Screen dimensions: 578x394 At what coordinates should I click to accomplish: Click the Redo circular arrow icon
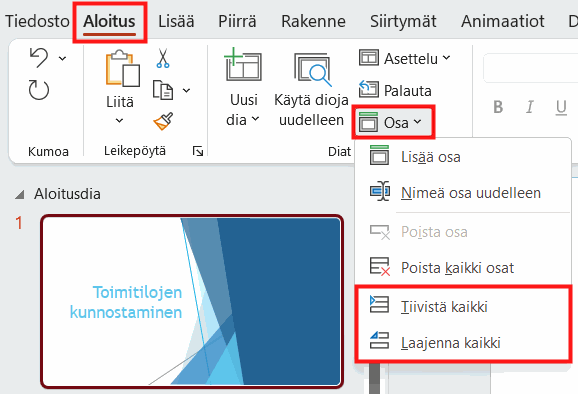(x=39, y=90)
